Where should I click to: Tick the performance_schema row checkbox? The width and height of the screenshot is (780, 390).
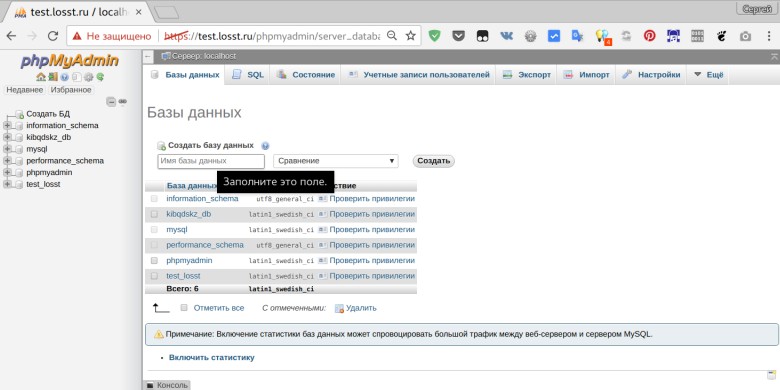point(154,245)
